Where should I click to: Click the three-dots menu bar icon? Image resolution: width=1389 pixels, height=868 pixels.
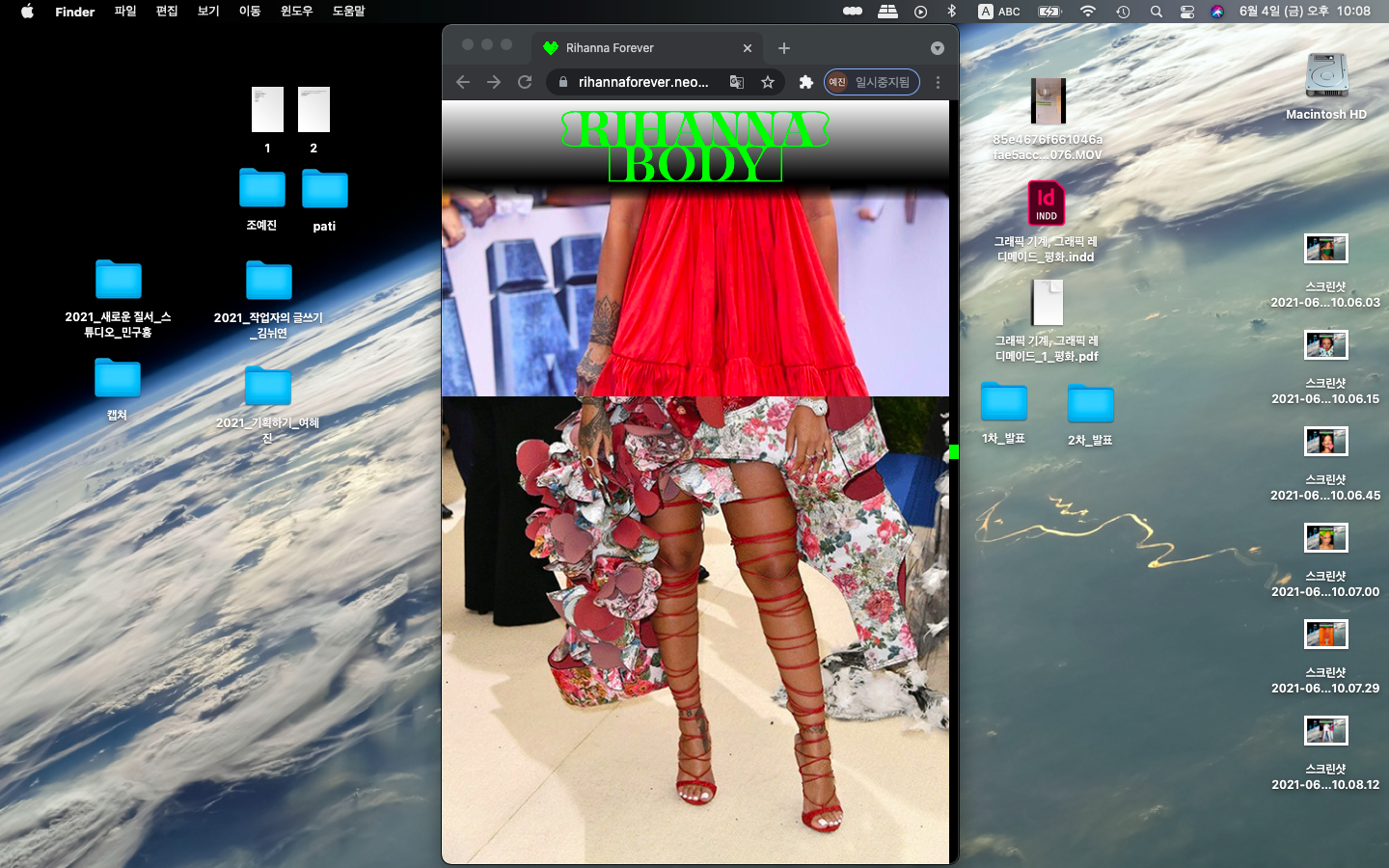pyautogui.click(x=853, y=12)
